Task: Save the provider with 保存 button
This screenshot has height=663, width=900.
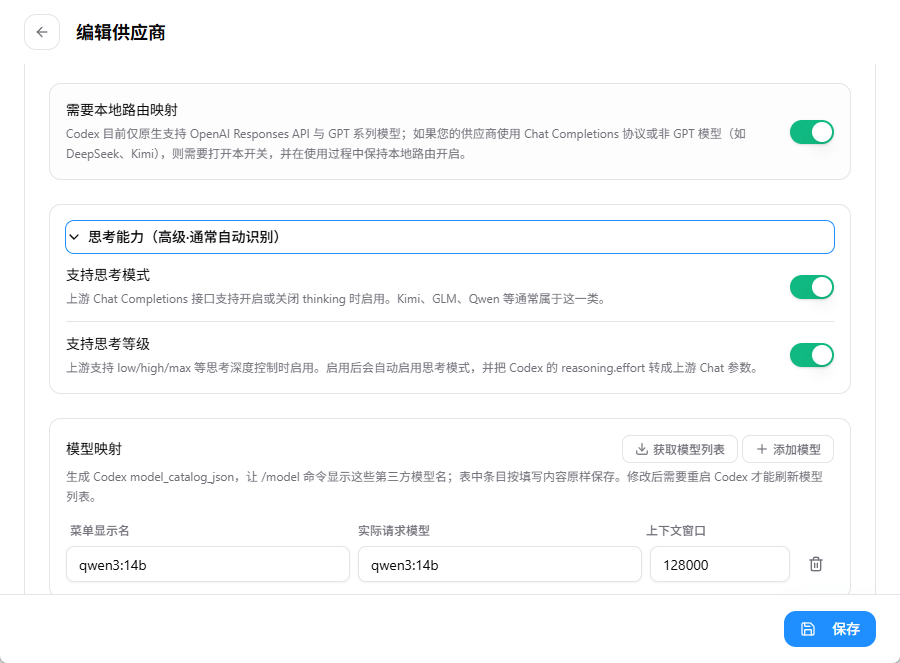Action: coord(829,629)
